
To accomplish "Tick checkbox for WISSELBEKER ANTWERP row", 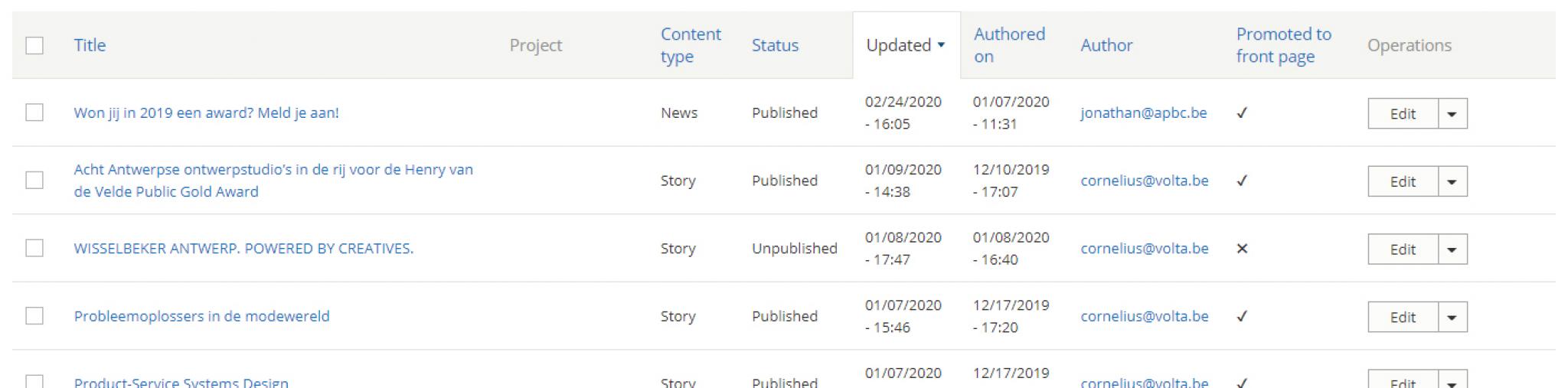I will click(34, 248).
